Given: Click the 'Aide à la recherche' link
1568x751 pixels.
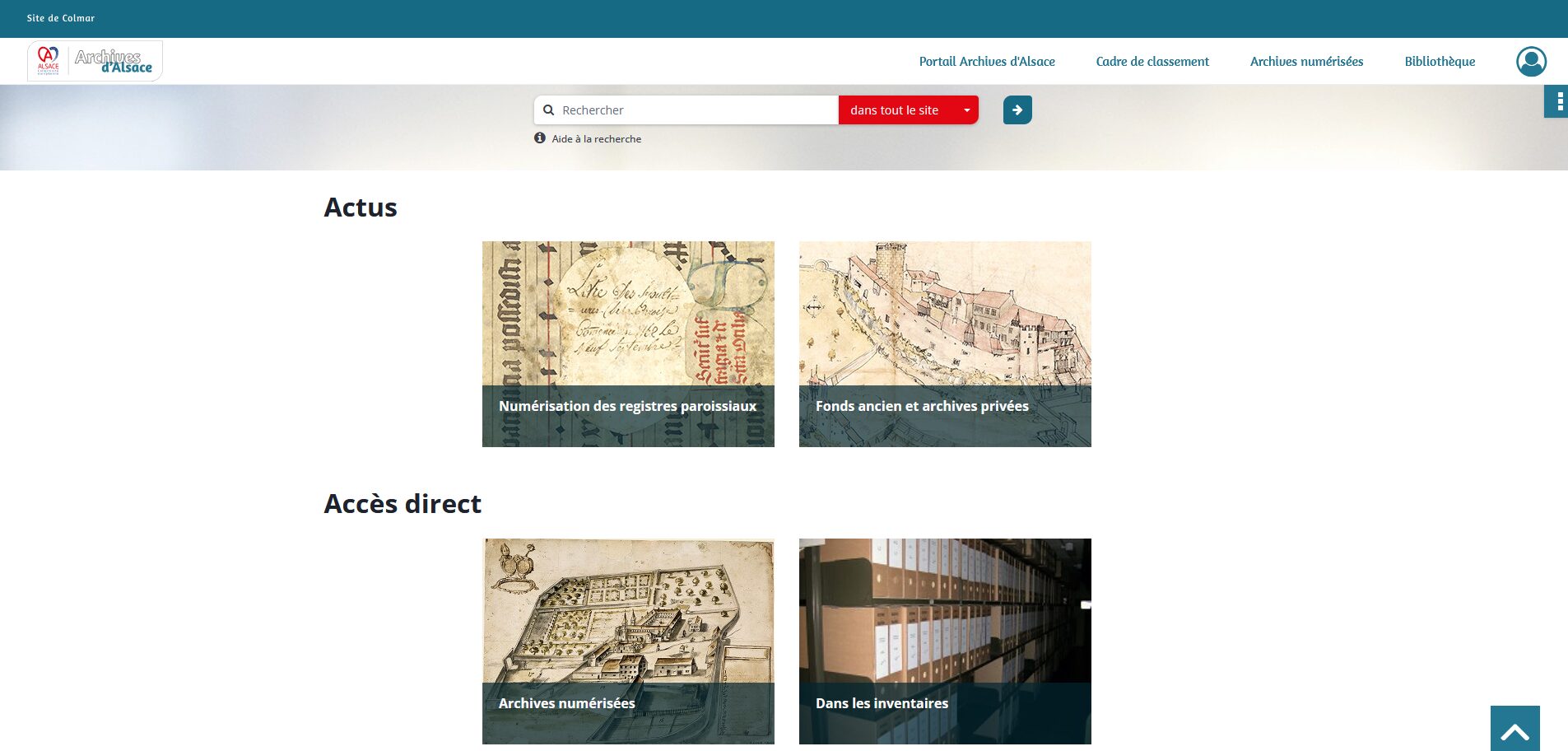Looking at the screenshot, I should 596,139.
